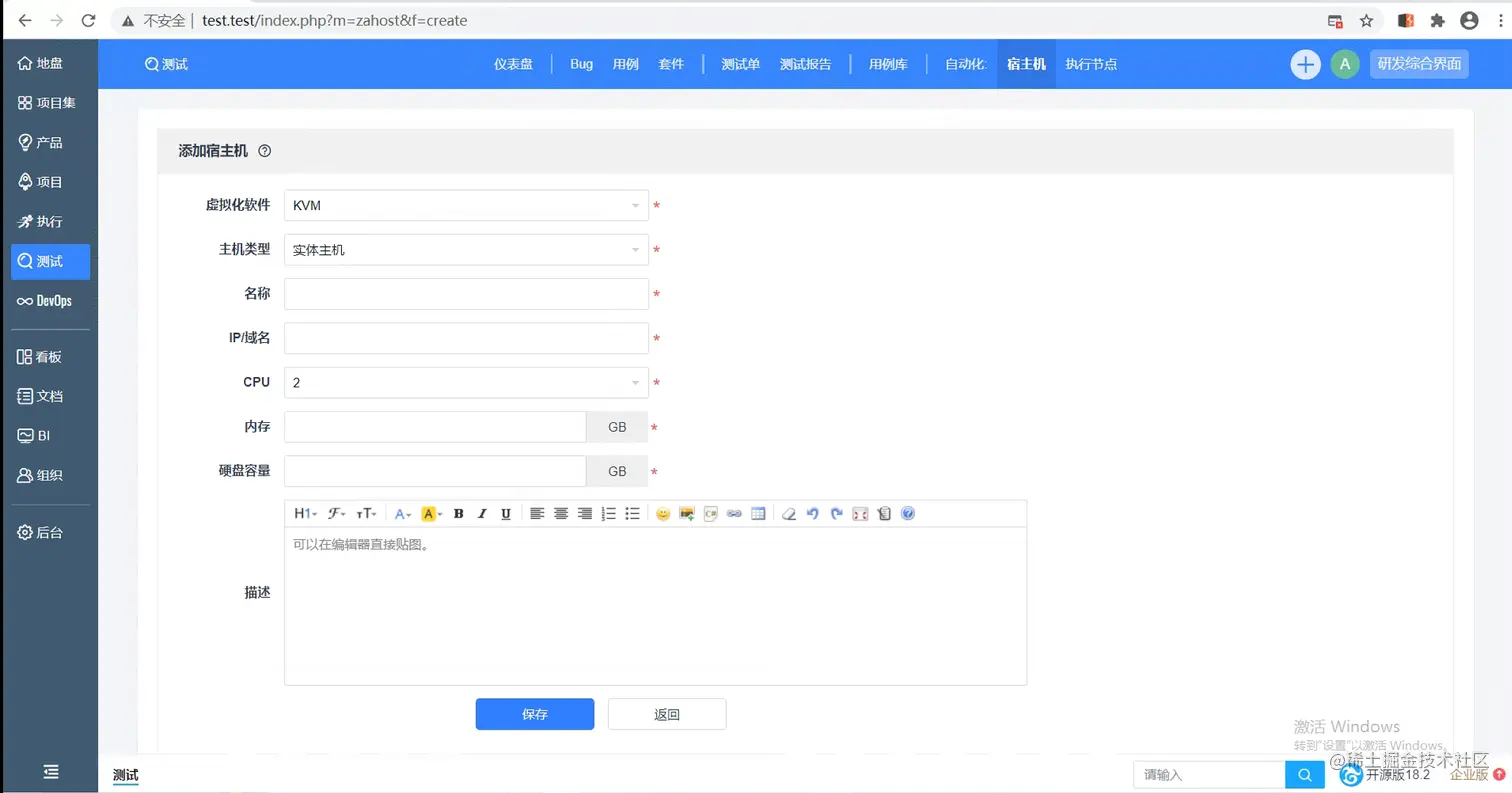Click the help icon beside 添加宿主机

(265, 152)
